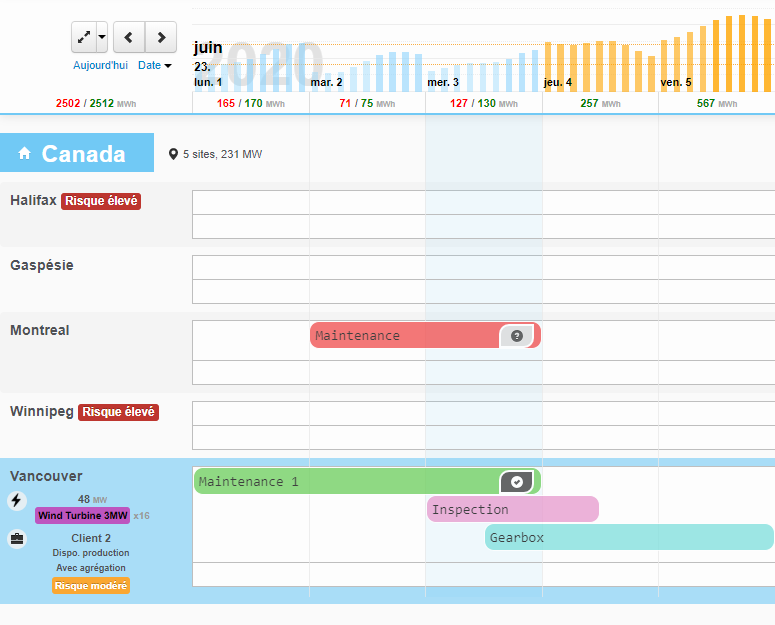
Task: Advance to the next time period
Action: (x=161, y=38)
